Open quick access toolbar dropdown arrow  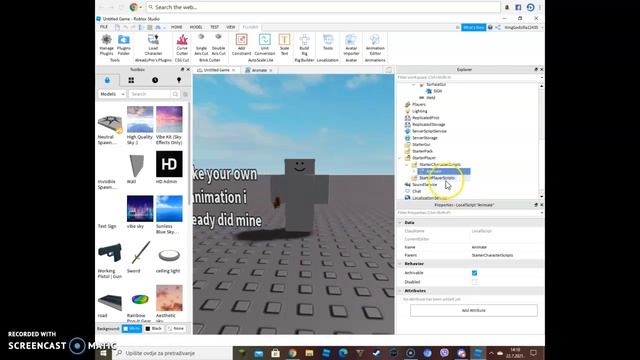coord(164,27)
